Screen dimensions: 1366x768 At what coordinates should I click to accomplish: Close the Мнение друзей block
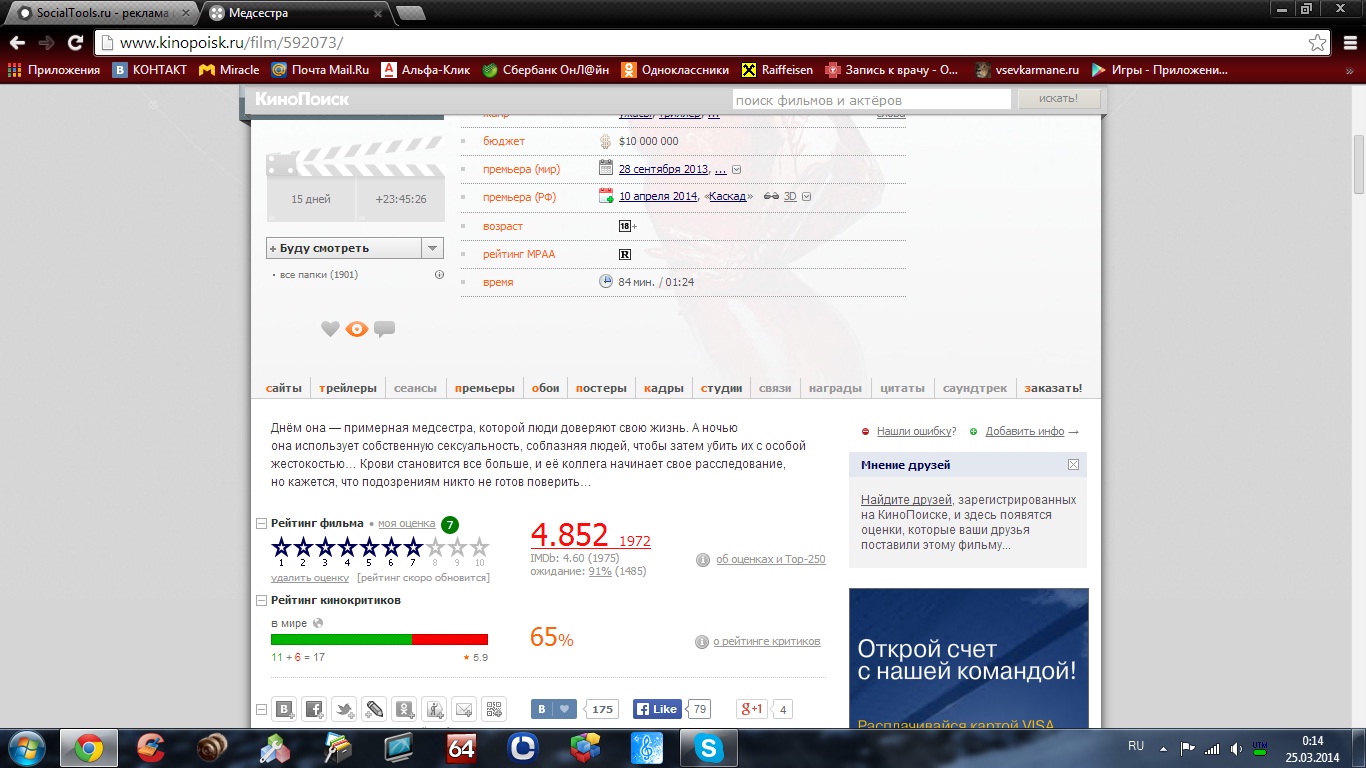tap(1073, 465)
